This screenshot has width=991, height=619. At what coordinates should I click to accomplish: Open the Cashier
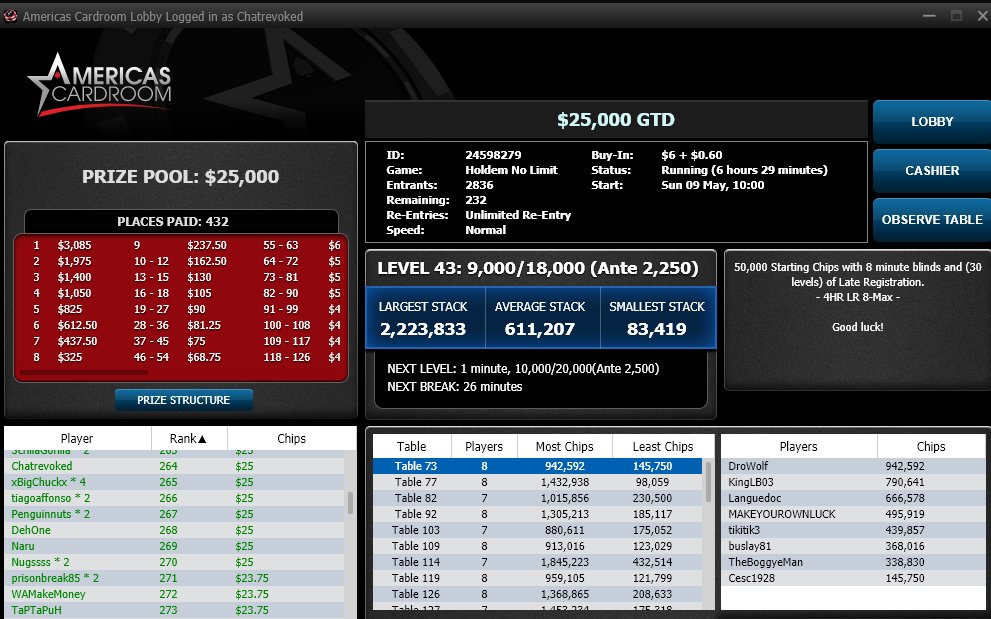click(x=932, y=171)
